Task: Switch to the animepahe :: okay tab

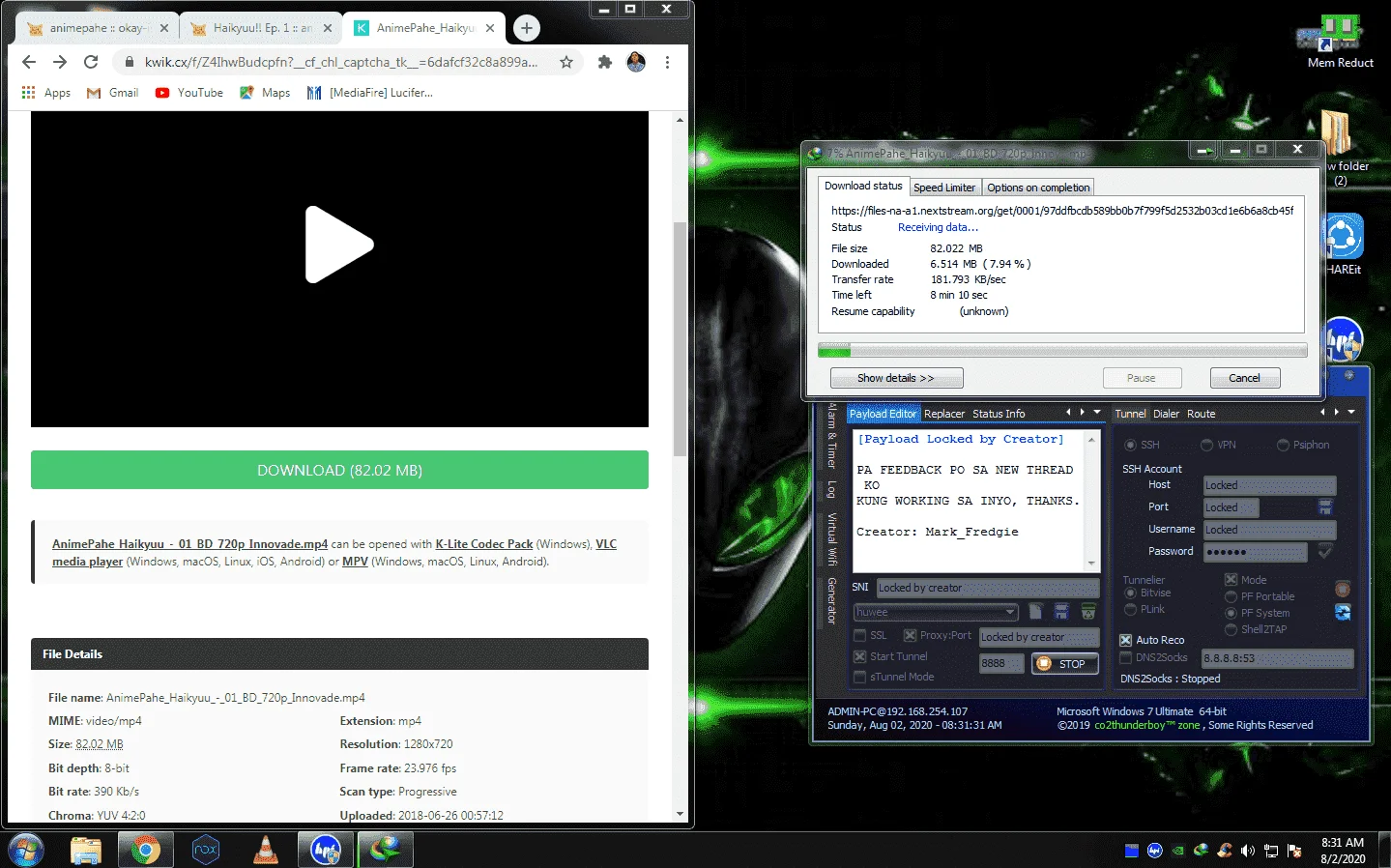Action: click(97, 28)
